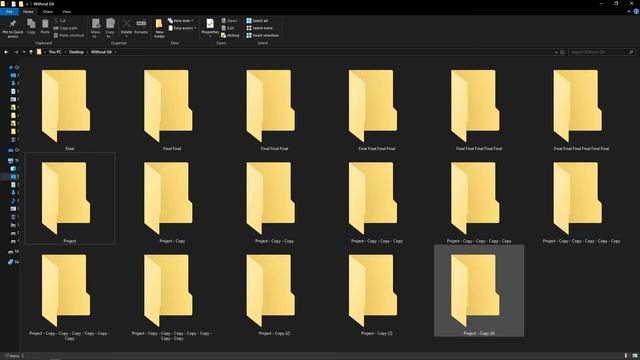Click the Copy button in Clipboard group
This screenshot has width=640, height=360.
[x=31, y=27]
